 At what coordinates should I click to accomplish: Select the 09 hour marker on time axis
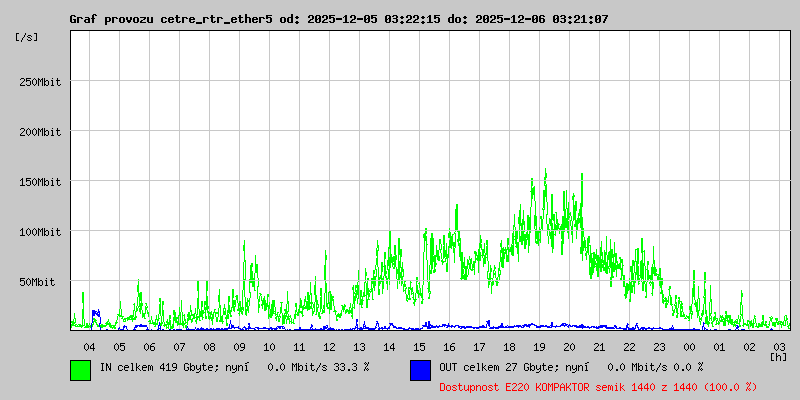(239, 346)
